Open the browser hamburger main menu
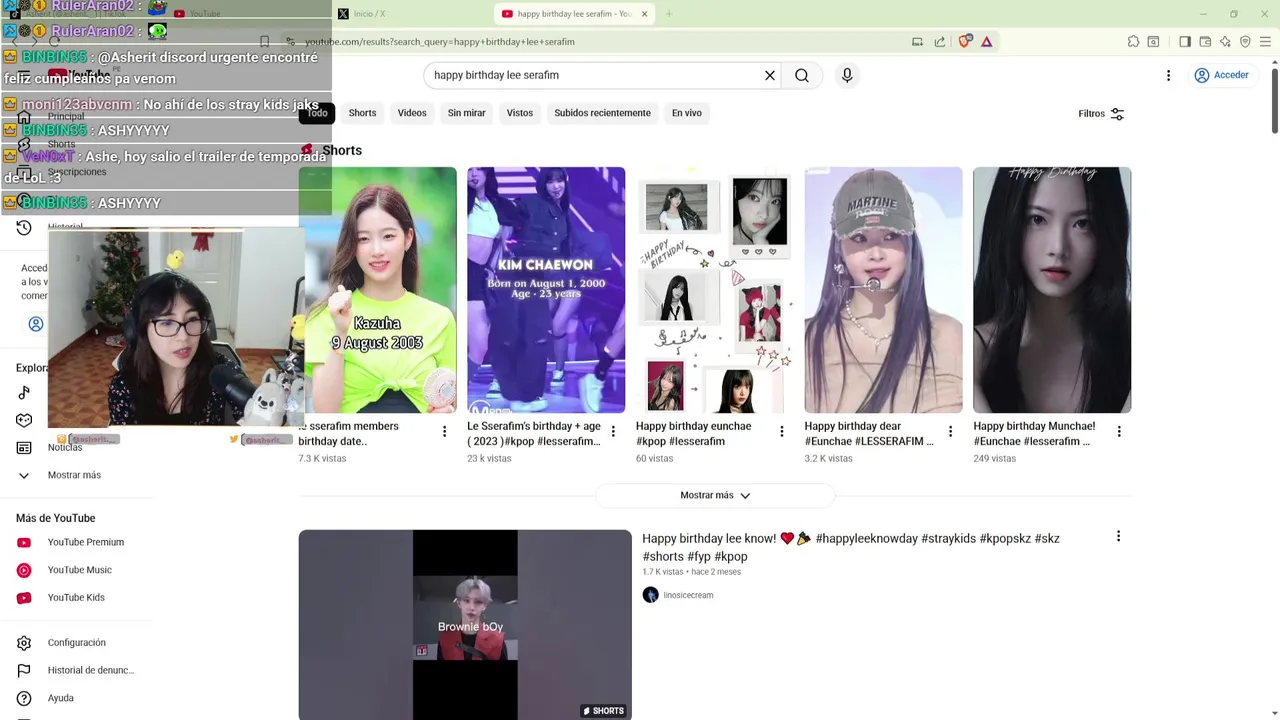This screenshot has height=720, width=1280. click(1266, 42)
